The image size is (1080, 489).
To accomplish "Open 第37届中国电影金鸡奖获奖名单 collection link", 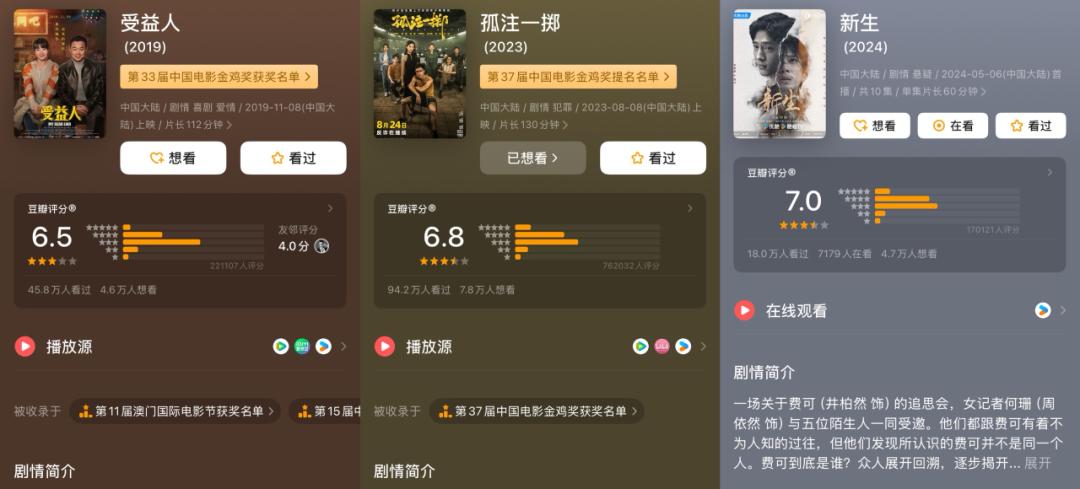I will click(x=537, y=411).
